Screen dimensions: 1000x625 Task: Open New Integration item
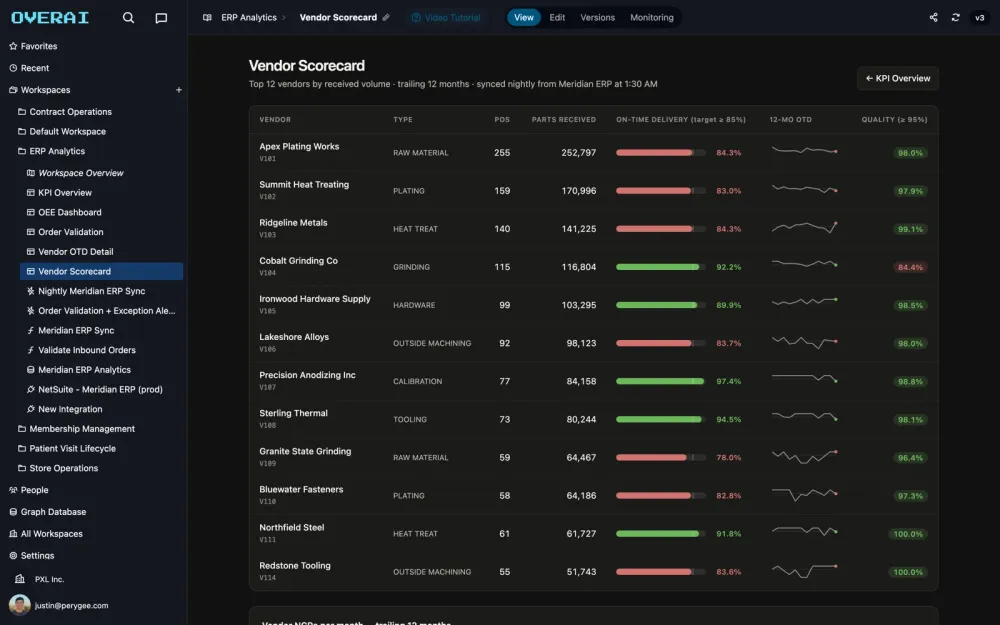pyautogui.click(x=64, y=409)
